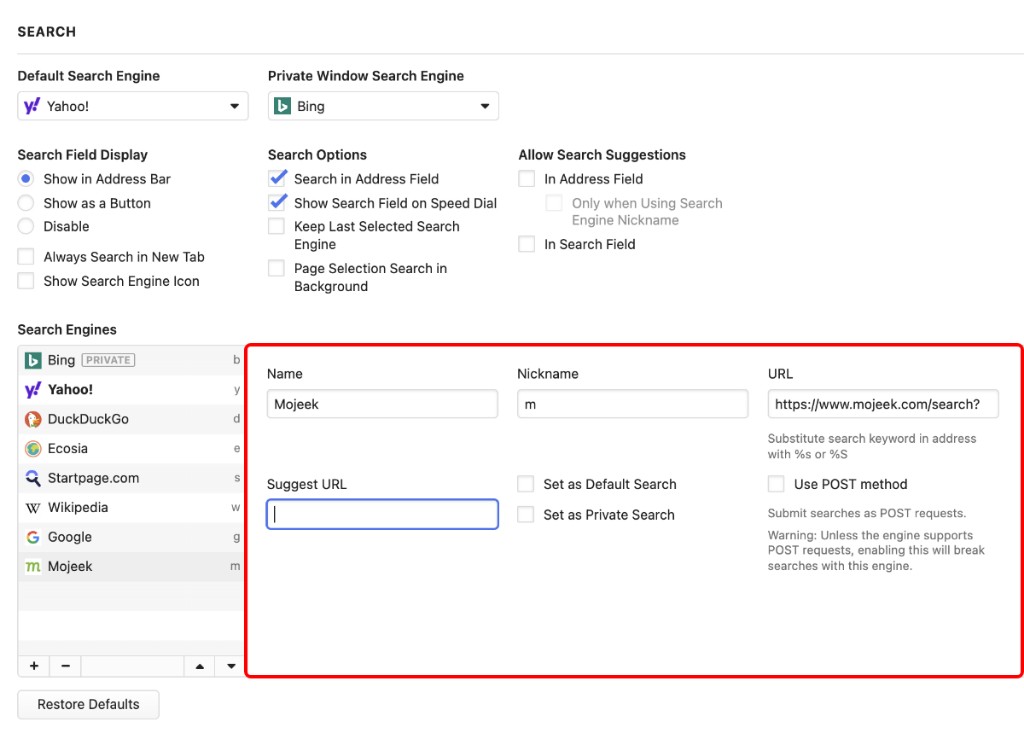Check Set as Private Search

tap(526, 514)
